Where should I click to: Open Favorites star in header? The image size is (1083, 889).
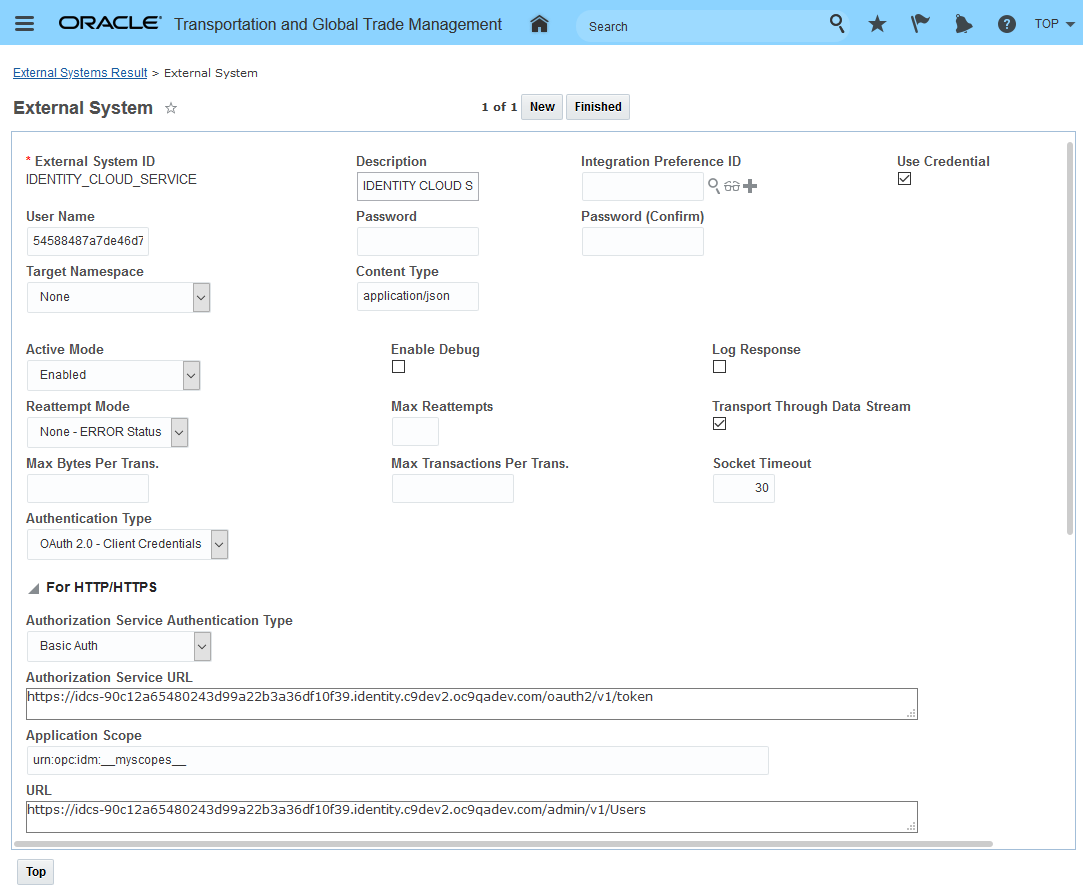(x=877, y=24)
